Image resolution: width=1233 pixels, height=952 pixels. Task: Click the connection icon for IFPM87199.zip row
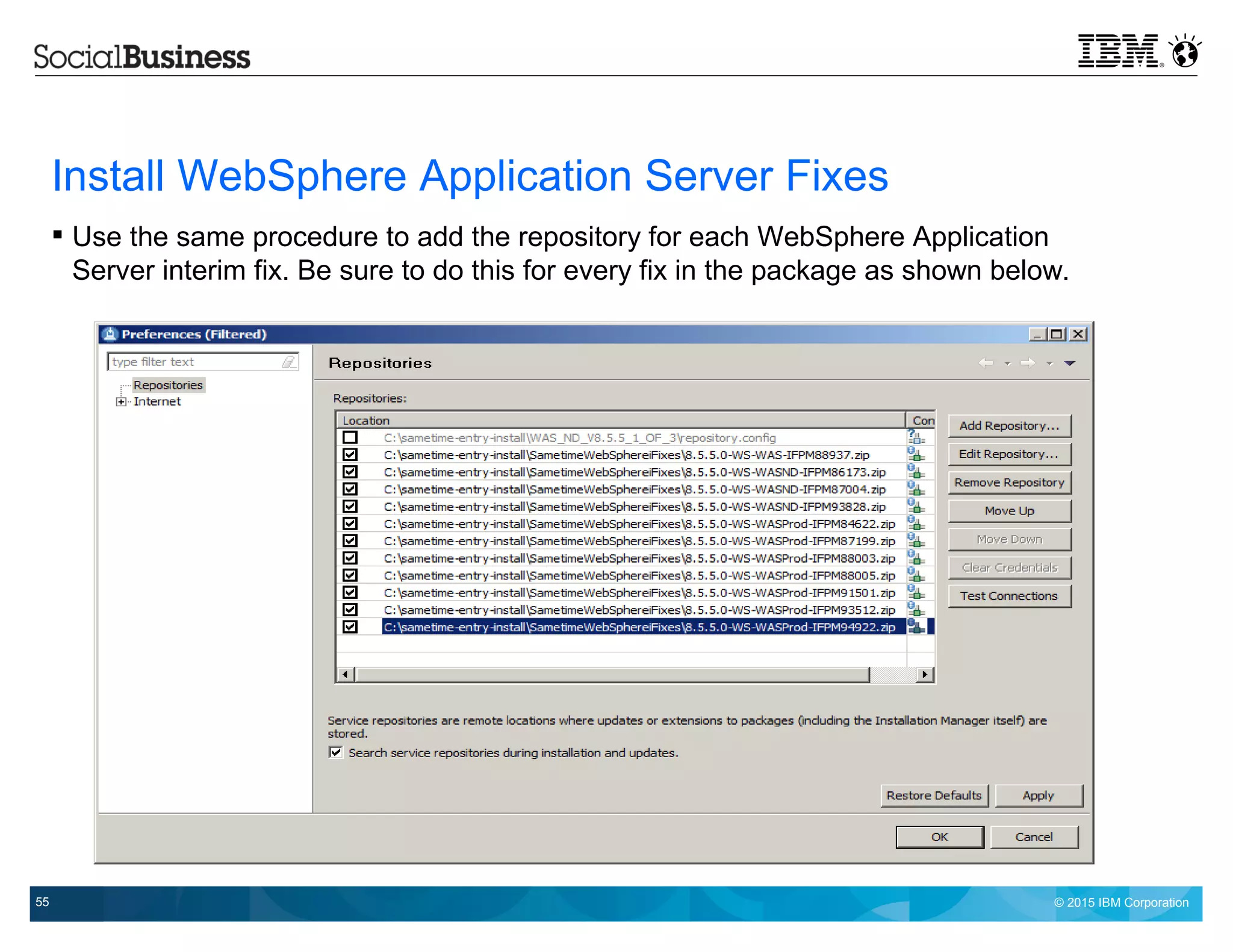(x=916, y=541)
